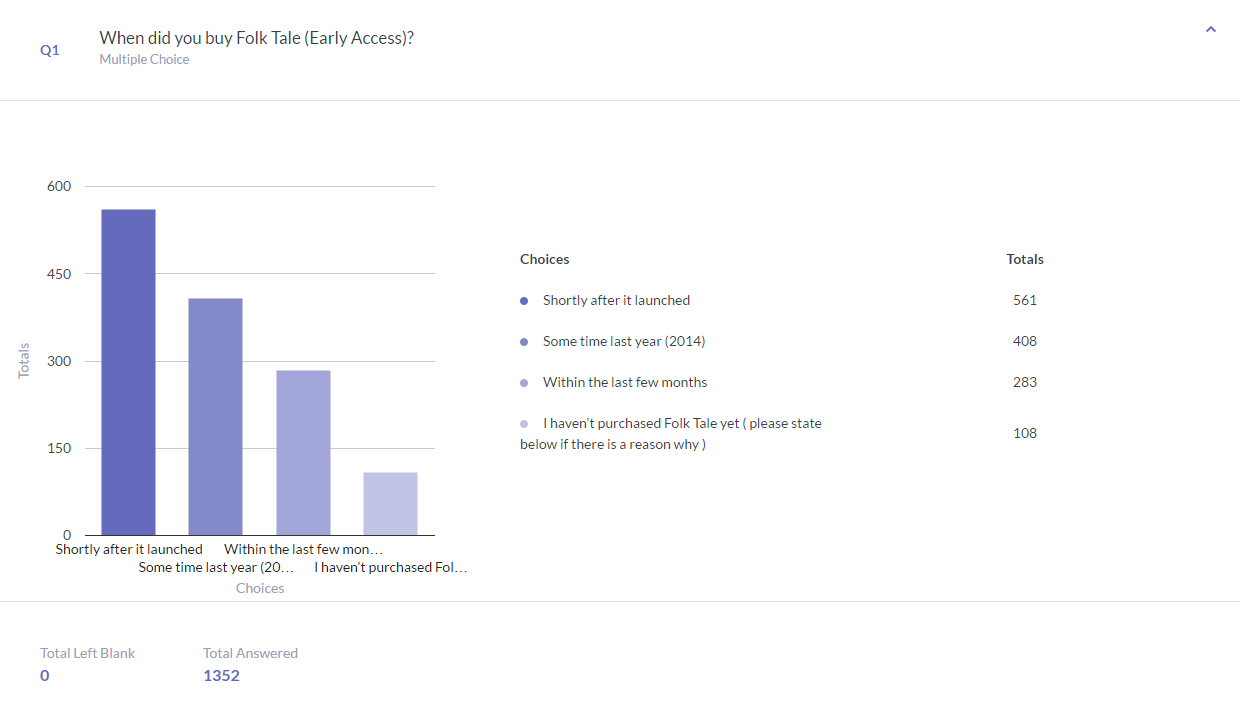Select the 'Shortly after it launched' legend dot

(x=524, y=301)
